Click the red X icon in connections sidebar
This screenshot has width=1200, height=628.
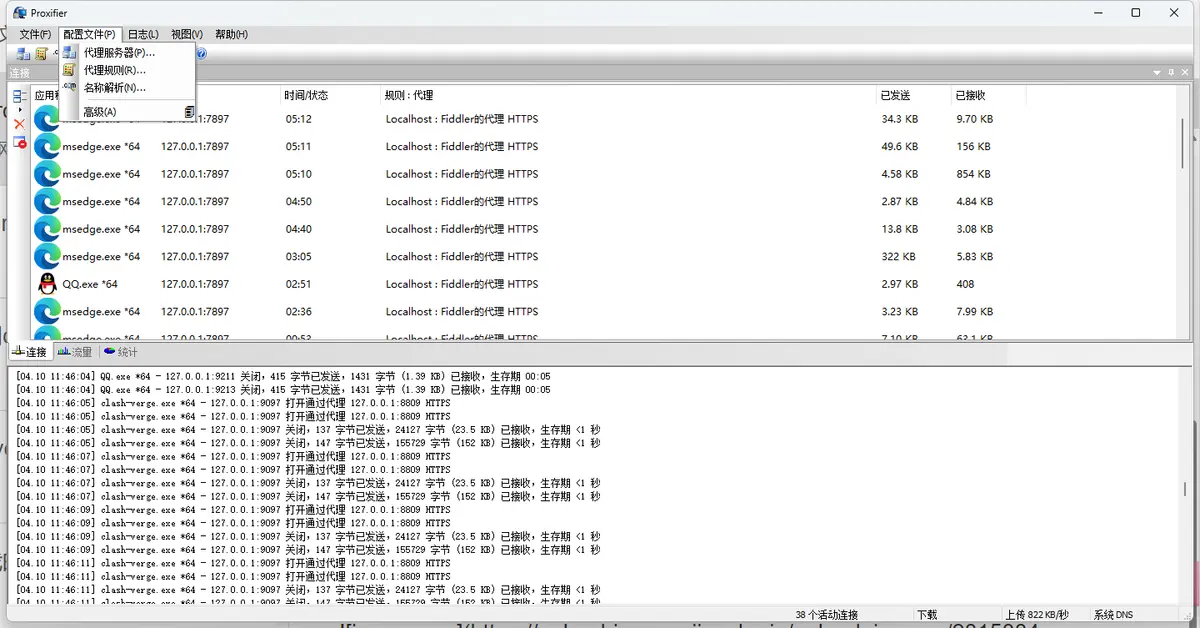coord(19,124)
